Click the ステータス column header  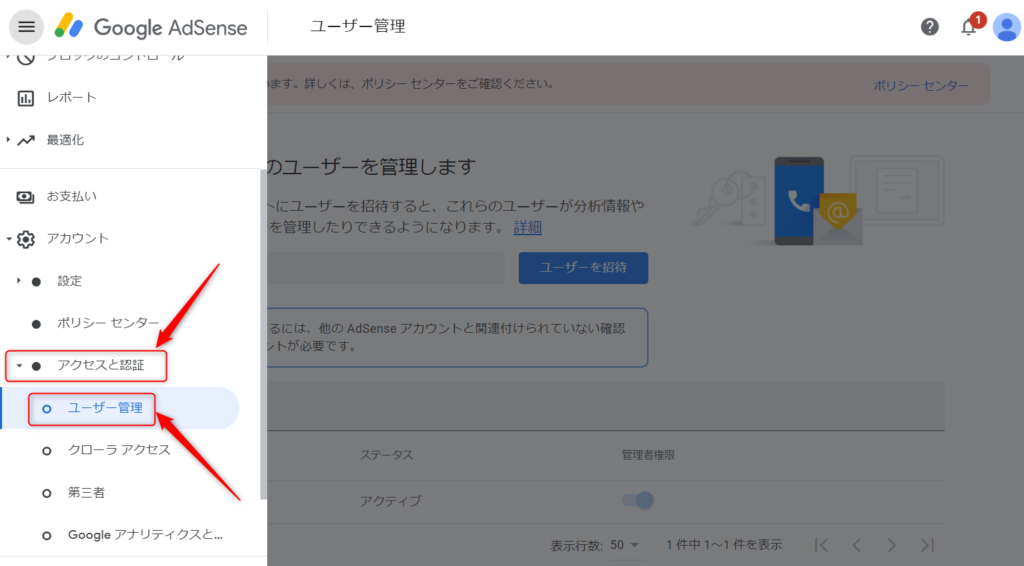[387, 455]
